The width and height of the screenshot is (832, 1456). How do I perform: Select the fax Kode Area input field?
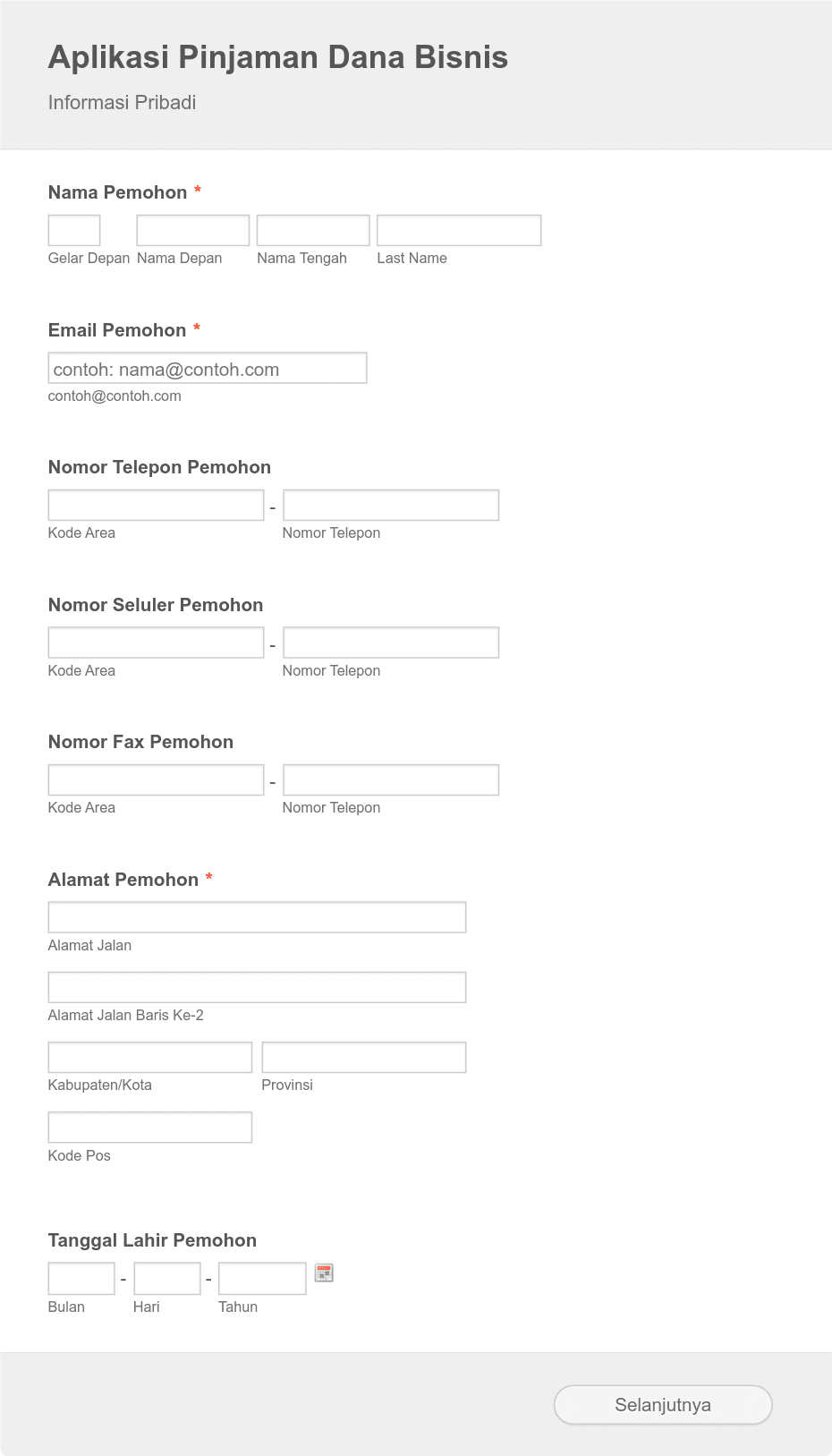click(x=155, y=779)
